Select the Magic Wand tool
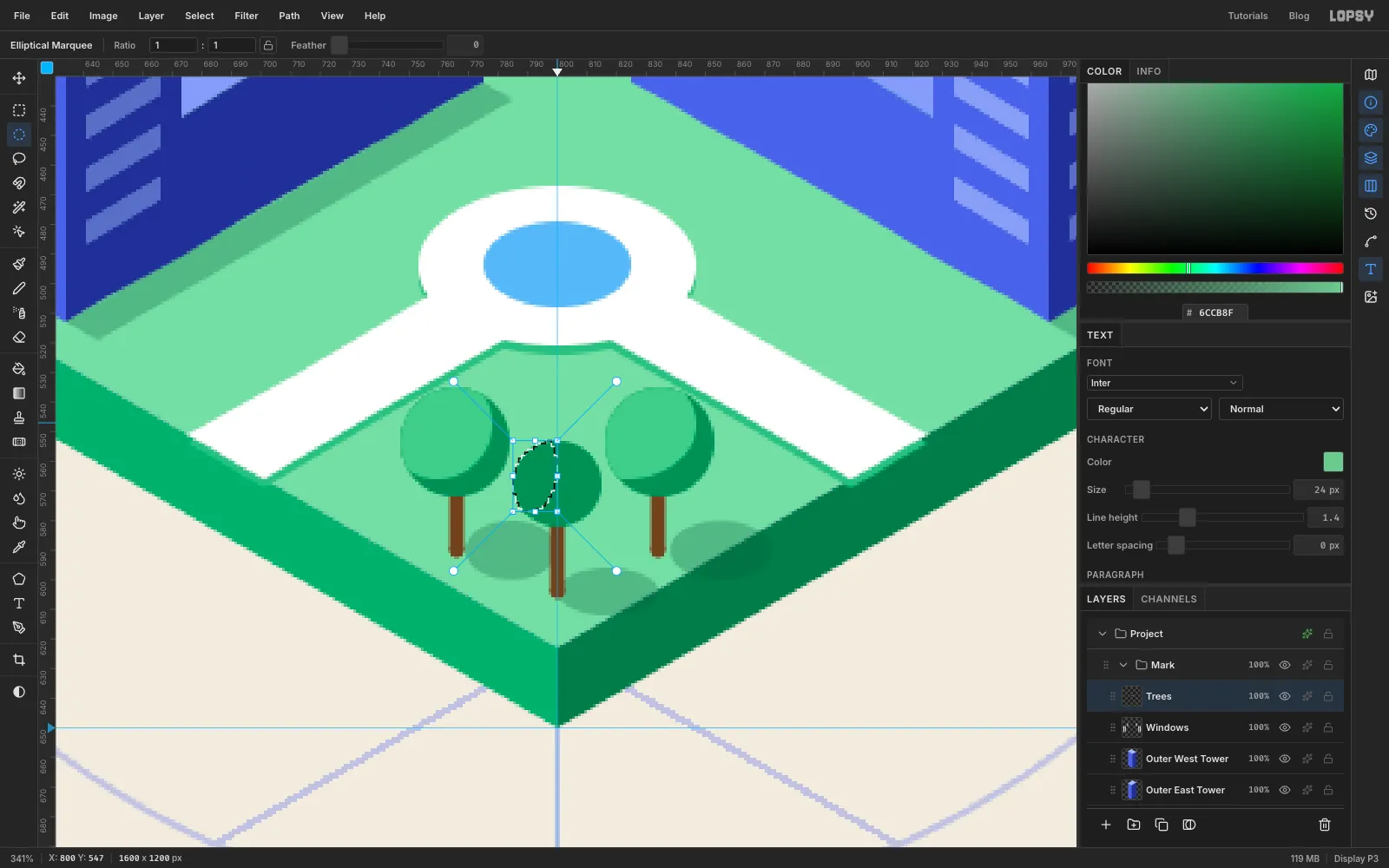Screen dimensions: 1389x868 click(x=19, y=207)
